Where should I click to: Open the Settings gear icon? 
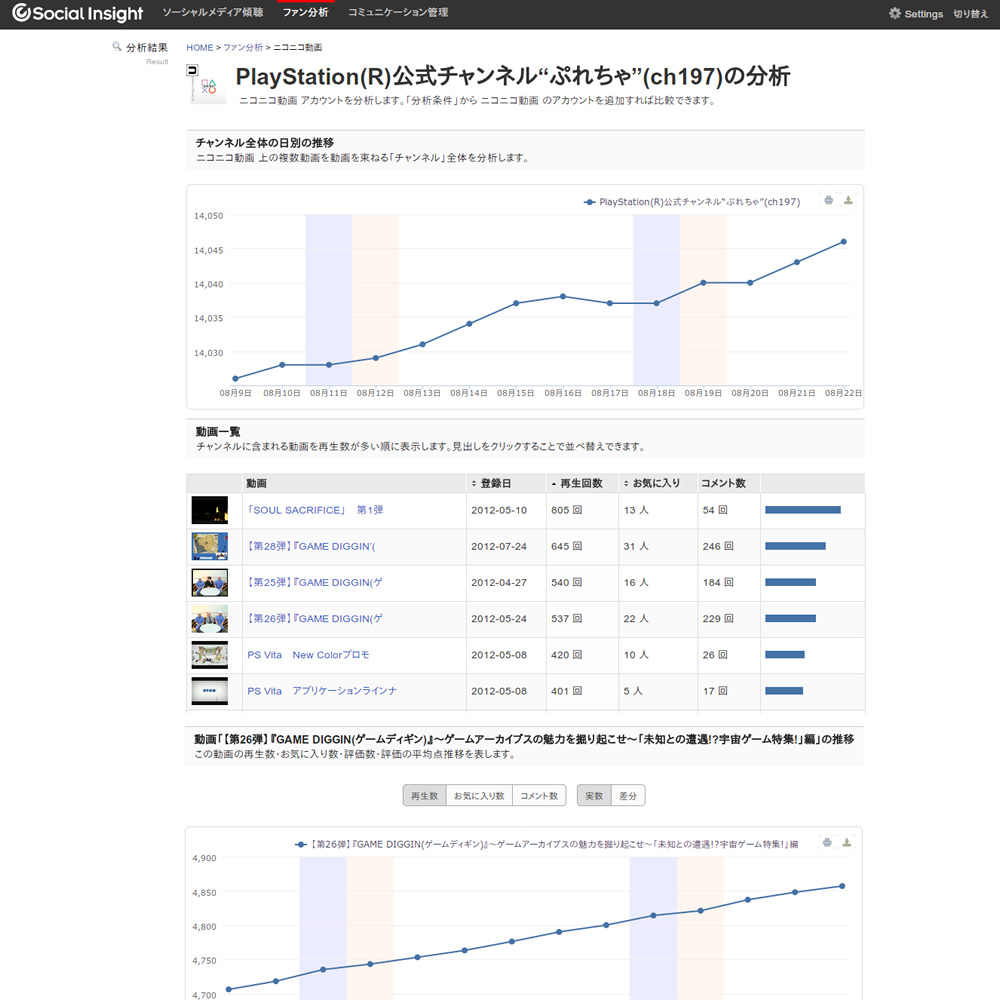[x=895, y=13]
